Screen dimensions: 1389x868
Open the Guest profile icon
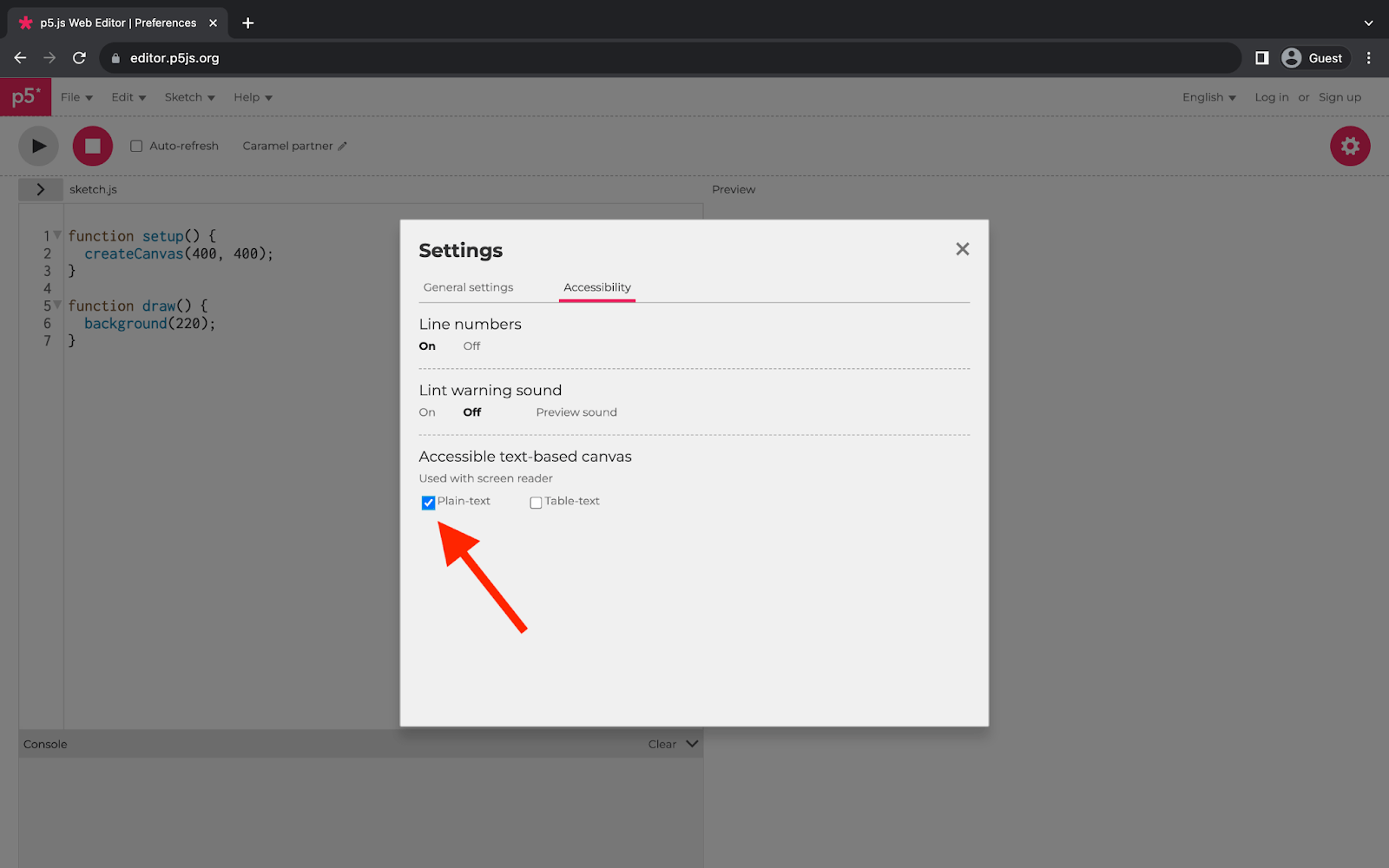tap(1294, 57)
